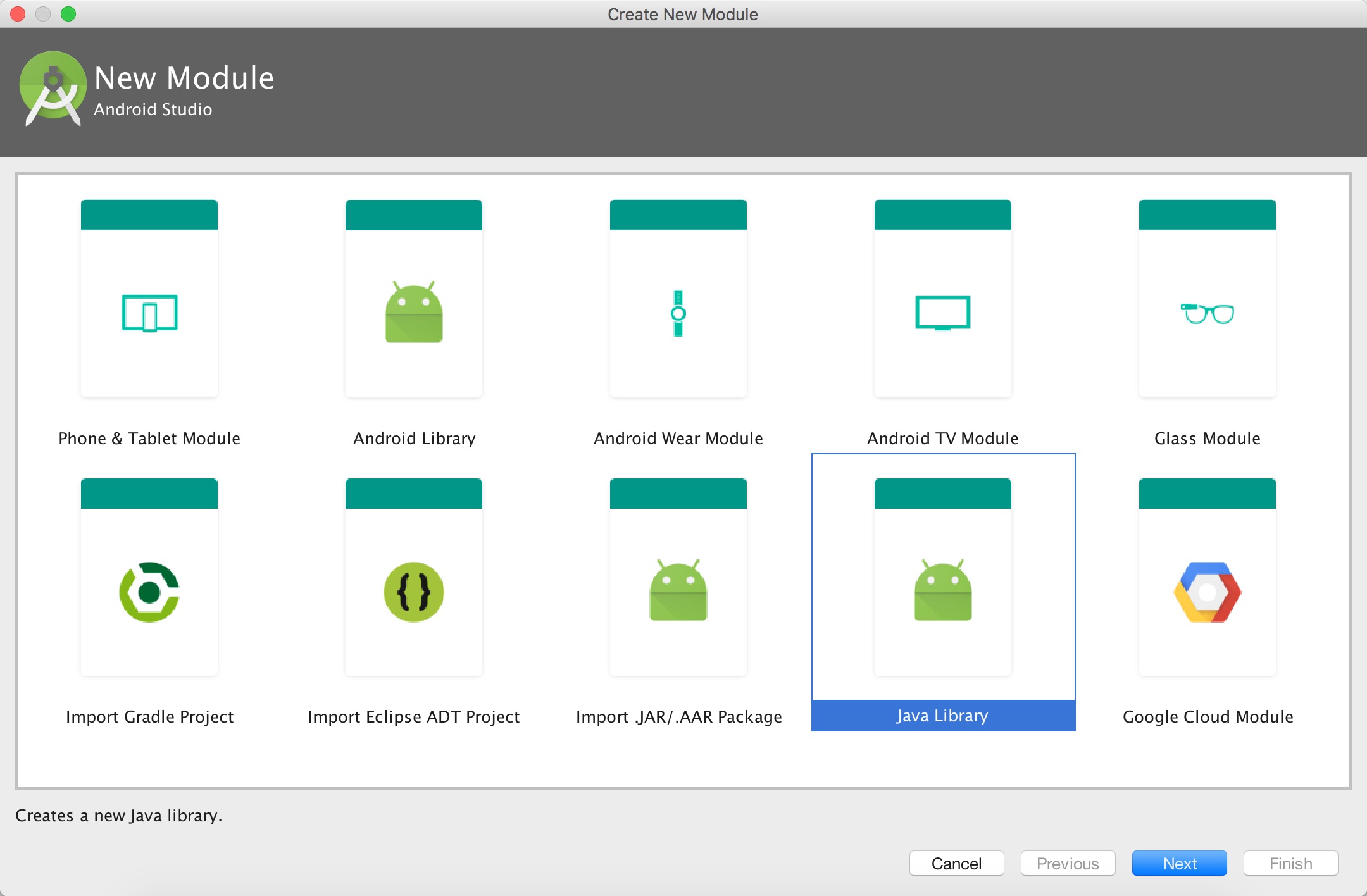Click the Import .JAR/.AAR Package label
This screenshot has width=1367, height=896.
pos(678,717)
